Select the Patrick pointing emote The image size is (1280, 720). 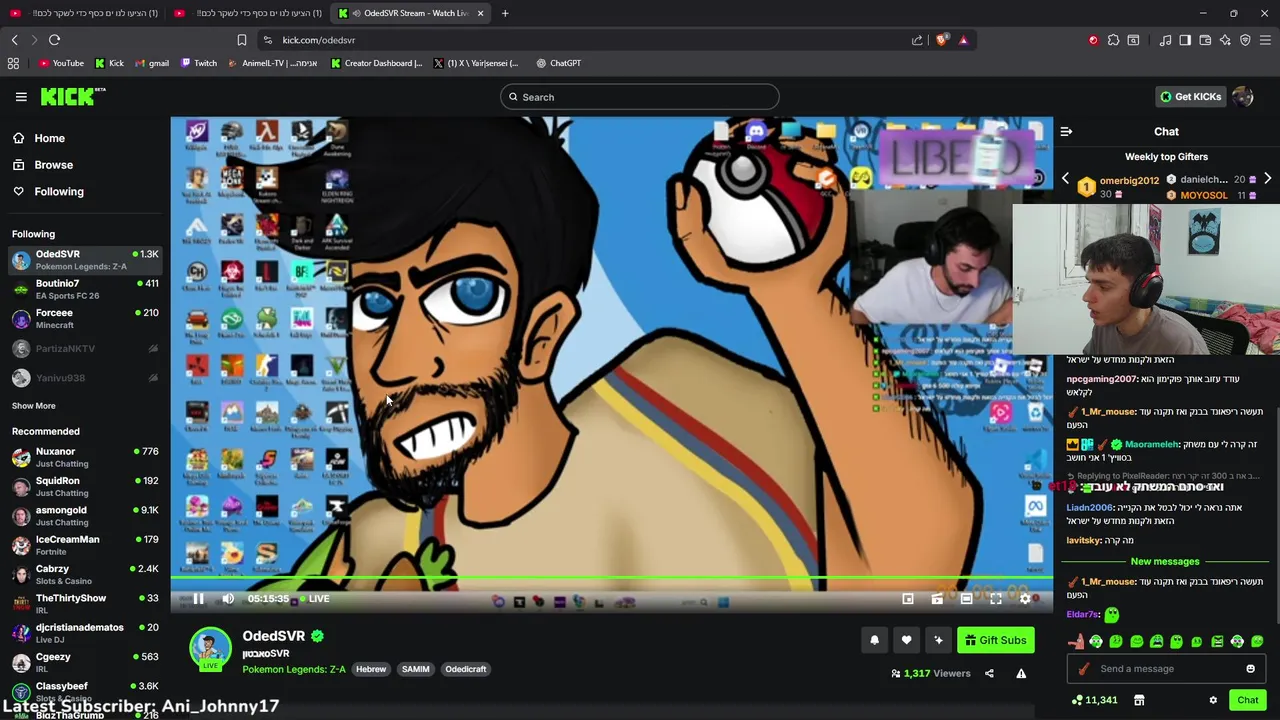coord(1076,642)
